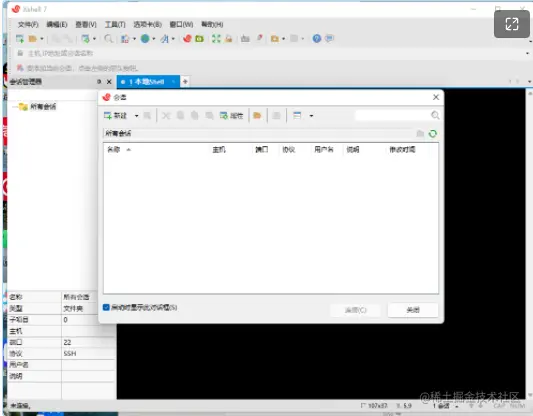The image size is (533, 416).
Task: Open the 工具(T) menu
Action: point(115,24)
